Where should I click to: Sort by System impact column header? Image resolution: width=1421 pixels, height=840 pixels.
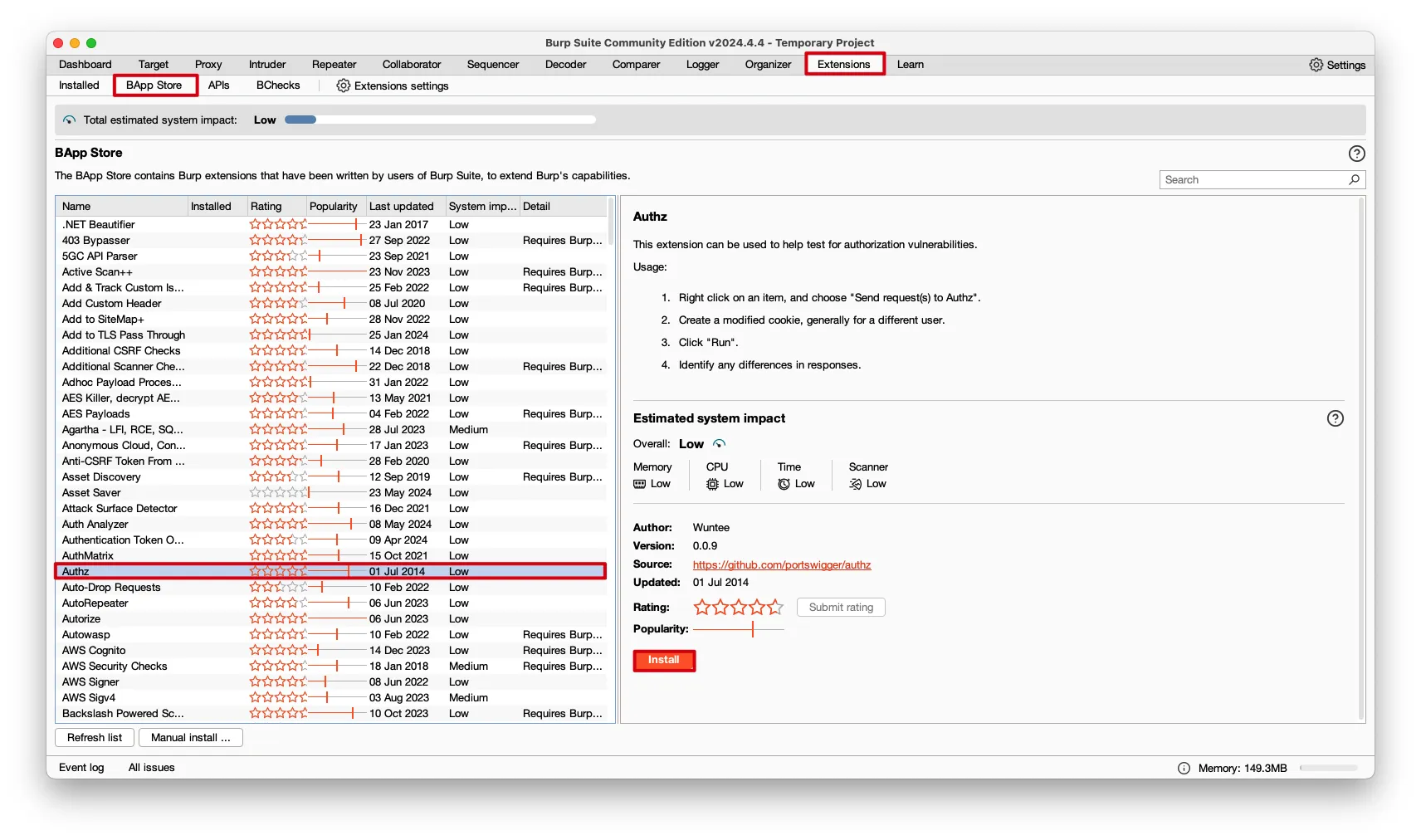tap(482, 207)
